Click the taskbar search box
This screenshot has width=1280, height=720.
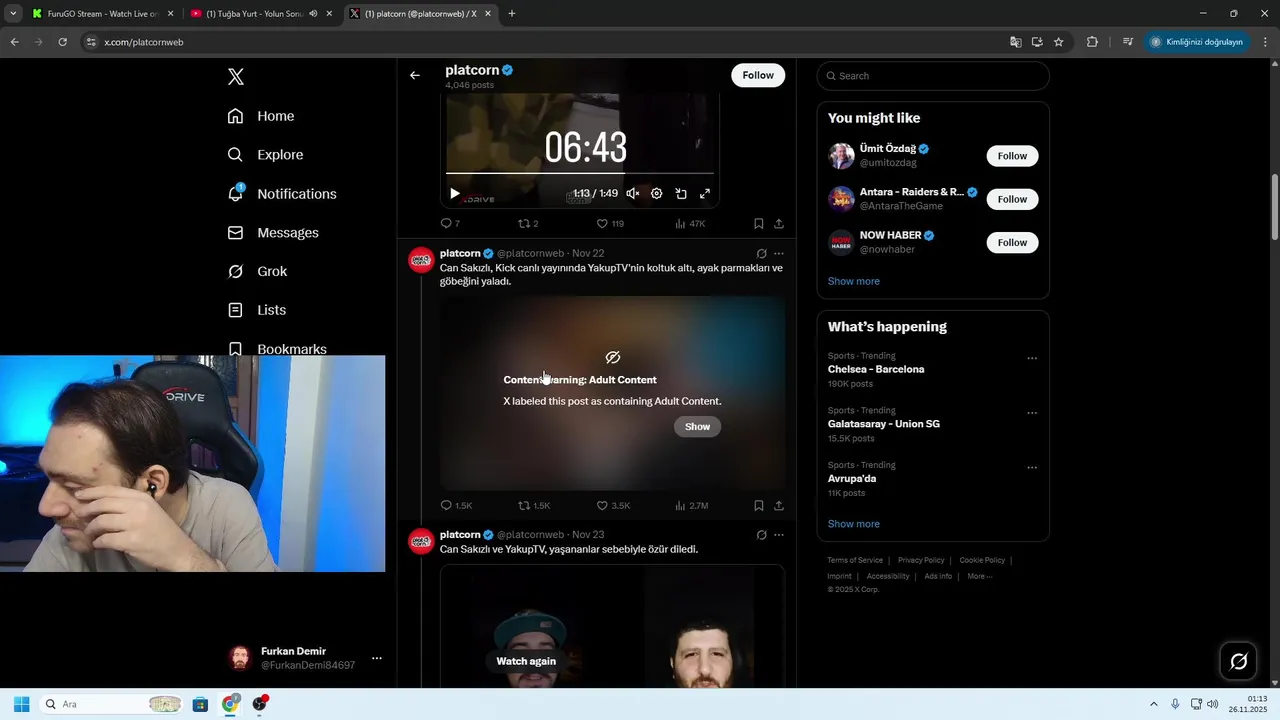coord(112,704)
